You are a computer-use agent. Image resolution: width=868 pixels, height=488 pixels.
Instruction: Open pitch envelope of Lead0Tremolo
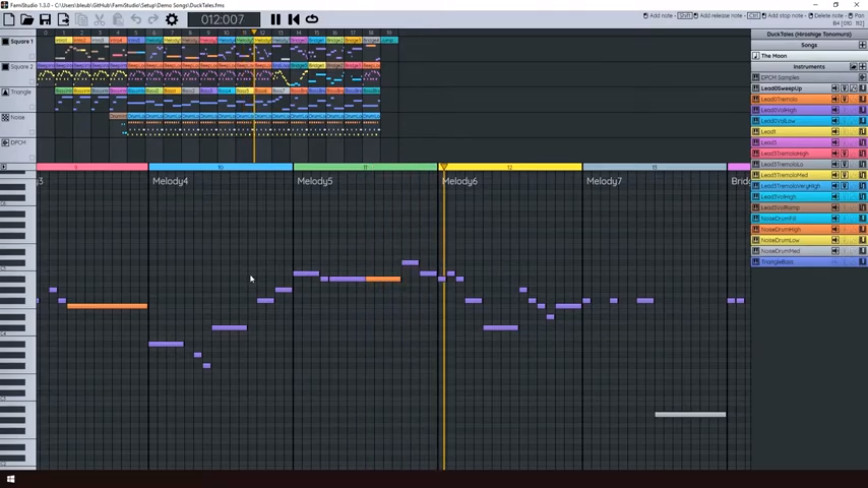click(x=845, y=99)
